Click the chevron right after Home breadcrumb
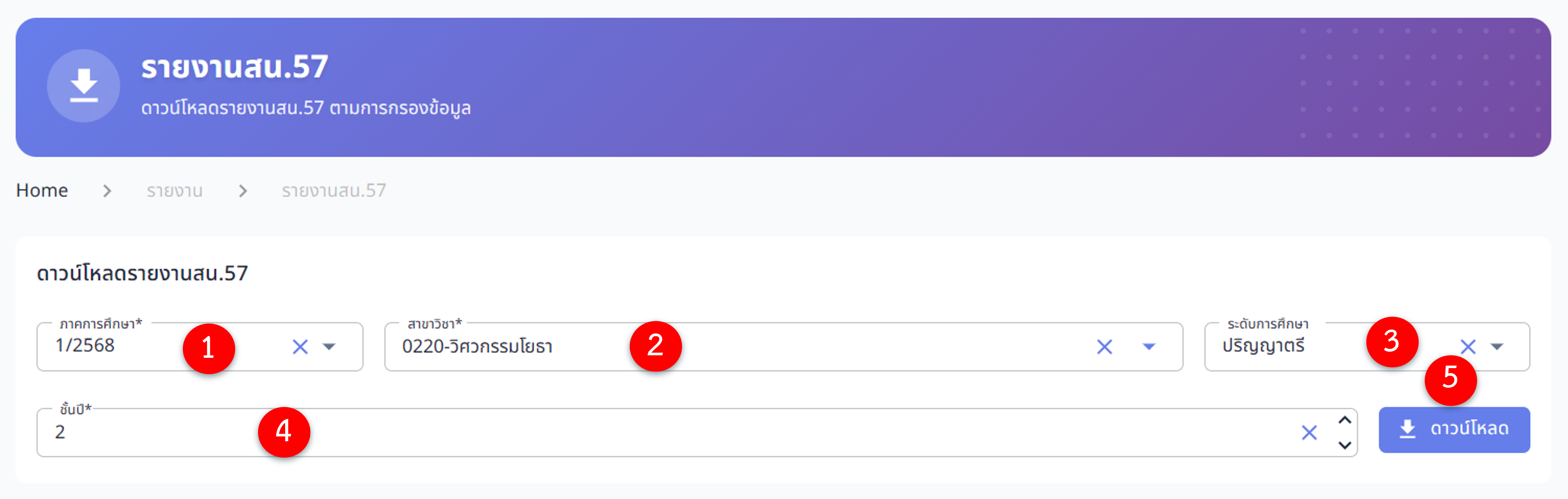Screen dimensions: 1568x499 point(107,191)
